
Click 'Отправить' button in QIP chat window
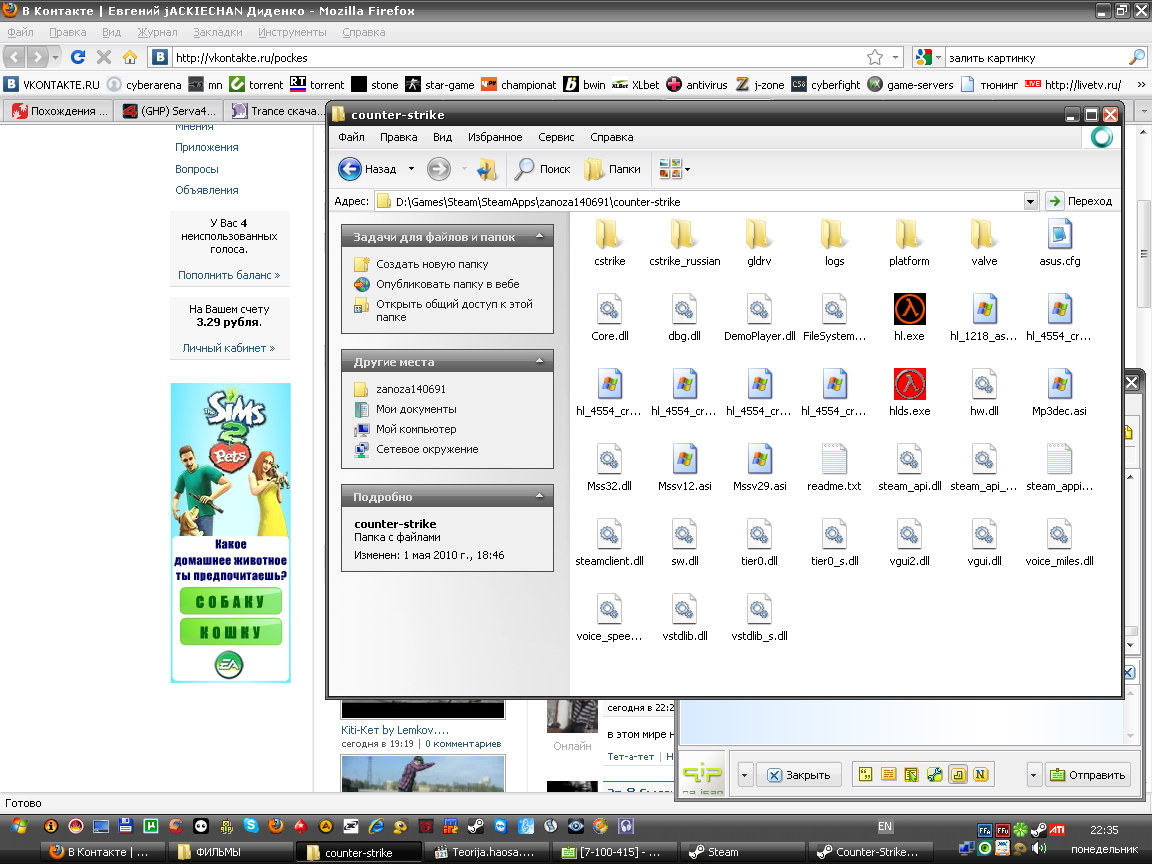pos(1088,775)
